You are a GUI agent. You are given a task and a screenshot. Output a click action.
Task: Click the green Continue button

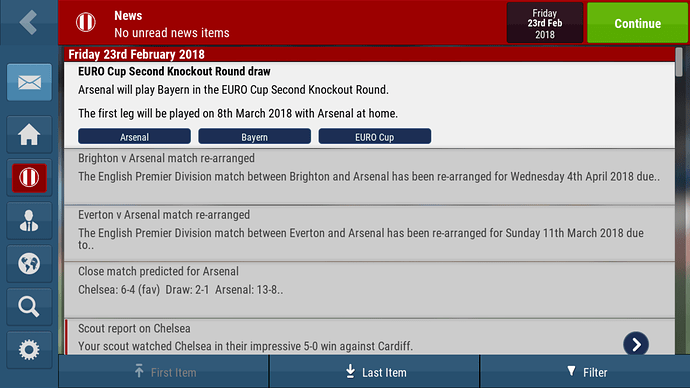point(637,23)
